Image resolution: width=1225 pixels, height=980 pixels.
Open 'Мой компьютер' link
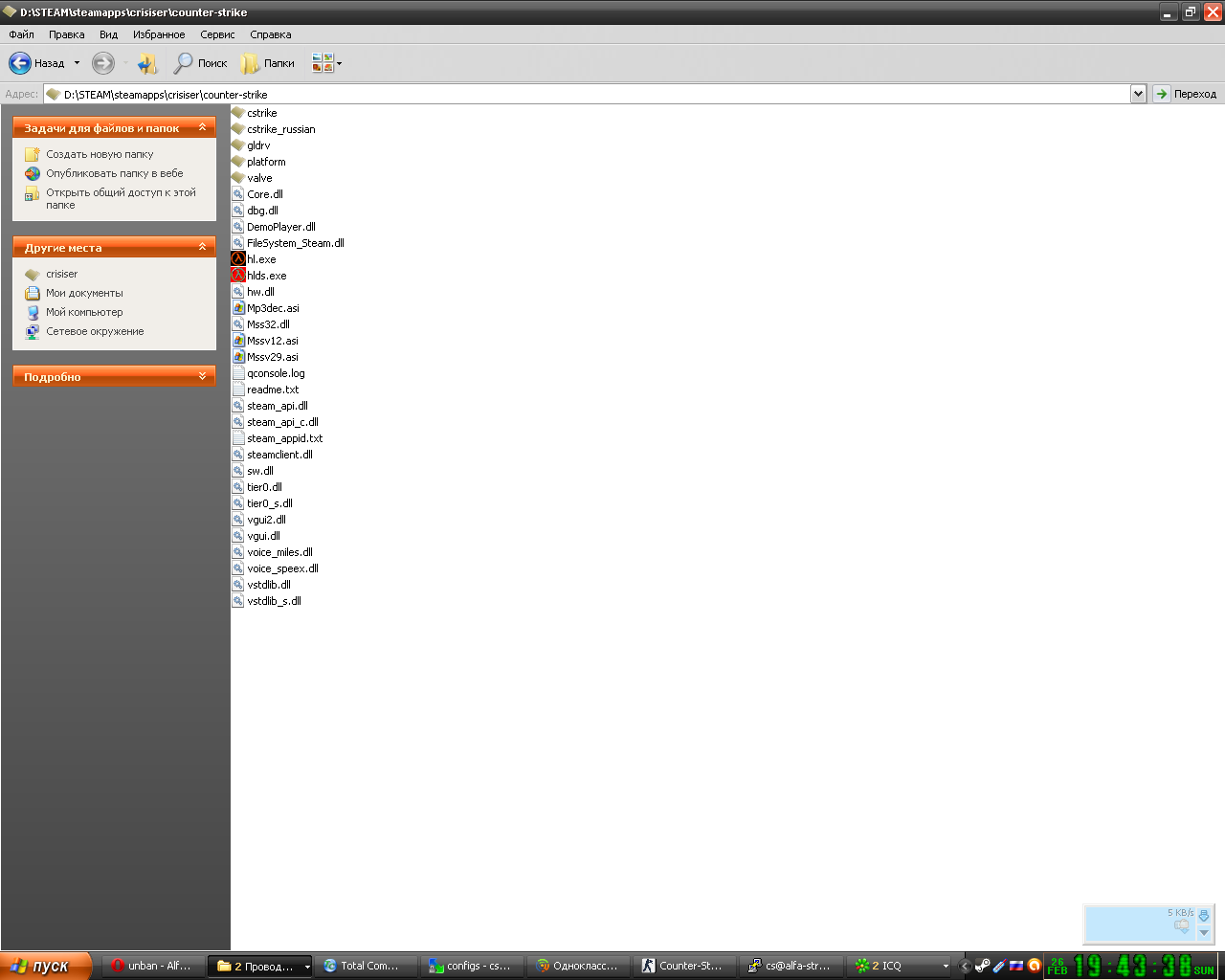tap(84, 312)
